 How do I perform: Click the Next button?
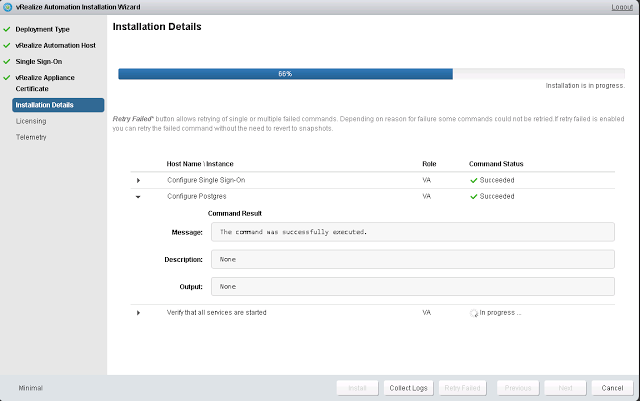[565, 388]
